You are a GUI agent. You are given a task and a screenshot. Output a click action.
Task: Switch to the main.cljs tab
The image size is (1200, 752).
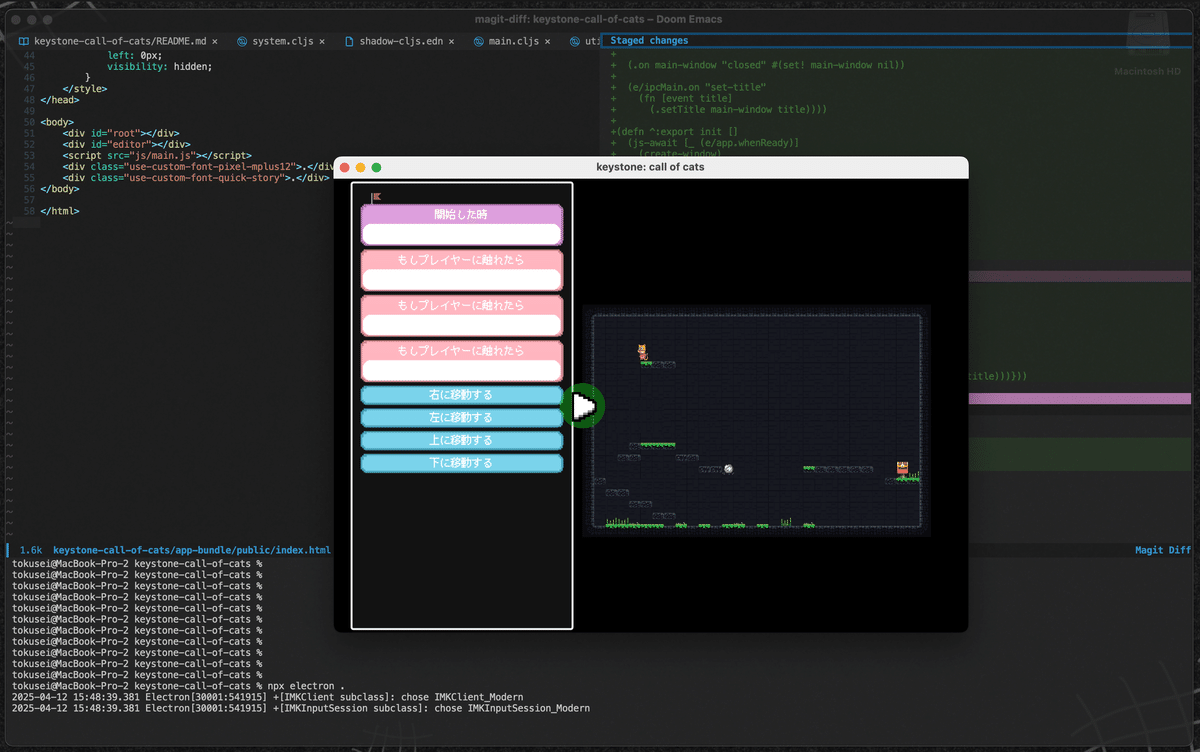(513, 42)
